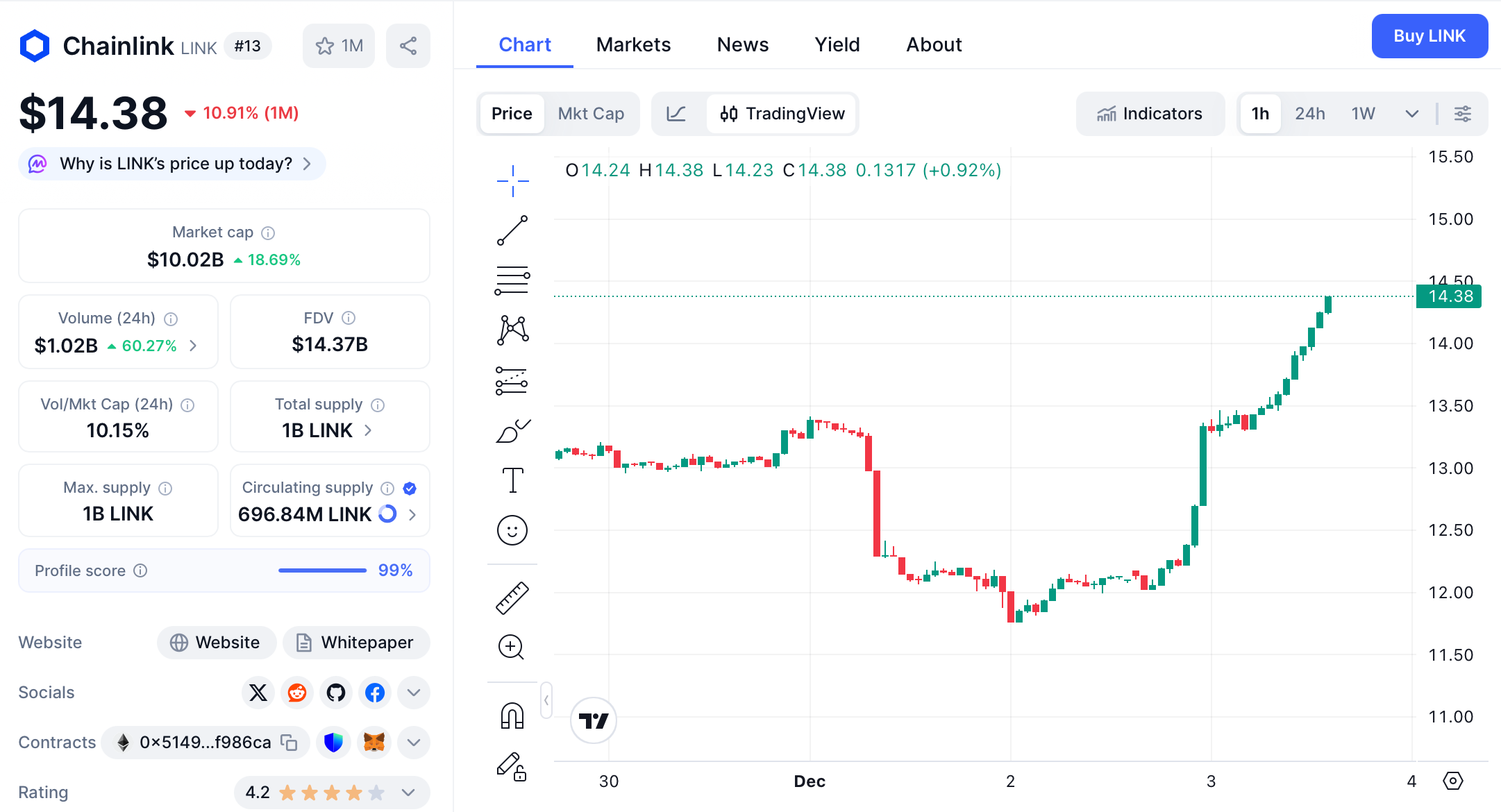Open Chainlink's GitHub via its icon
Image resolution: width=1501 pixels, height=812 pixels.
[335, 692]
